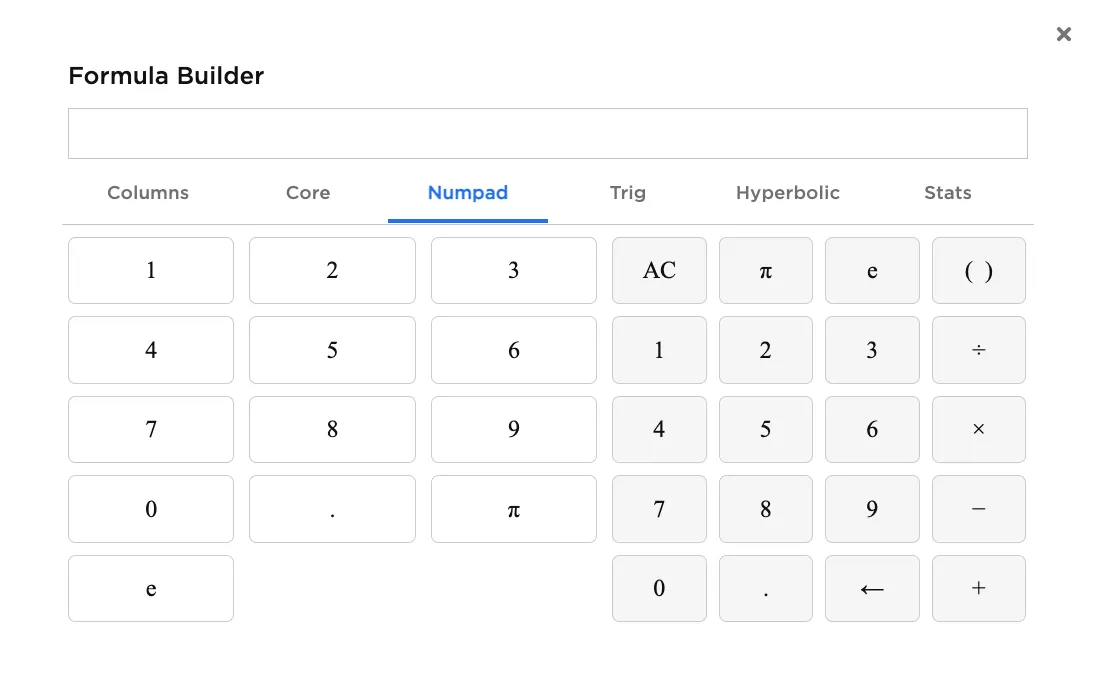Enter the digit 7 on the left keypad
Screen dimensions: 1094x692
tap(151, 429)
